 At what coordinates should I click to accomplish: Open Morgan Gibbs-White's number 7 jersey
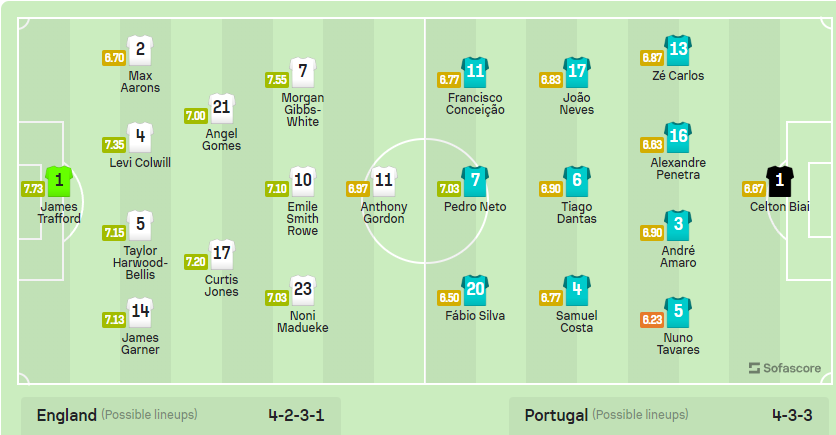(x=303, y=72)
